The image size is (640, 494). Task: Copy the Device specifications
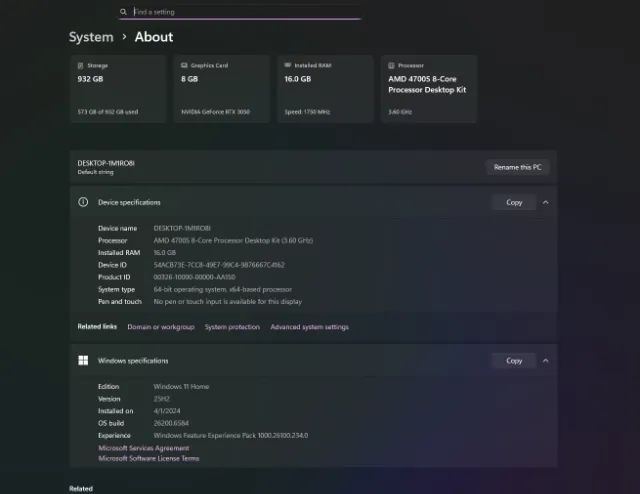tap(514, 202)
